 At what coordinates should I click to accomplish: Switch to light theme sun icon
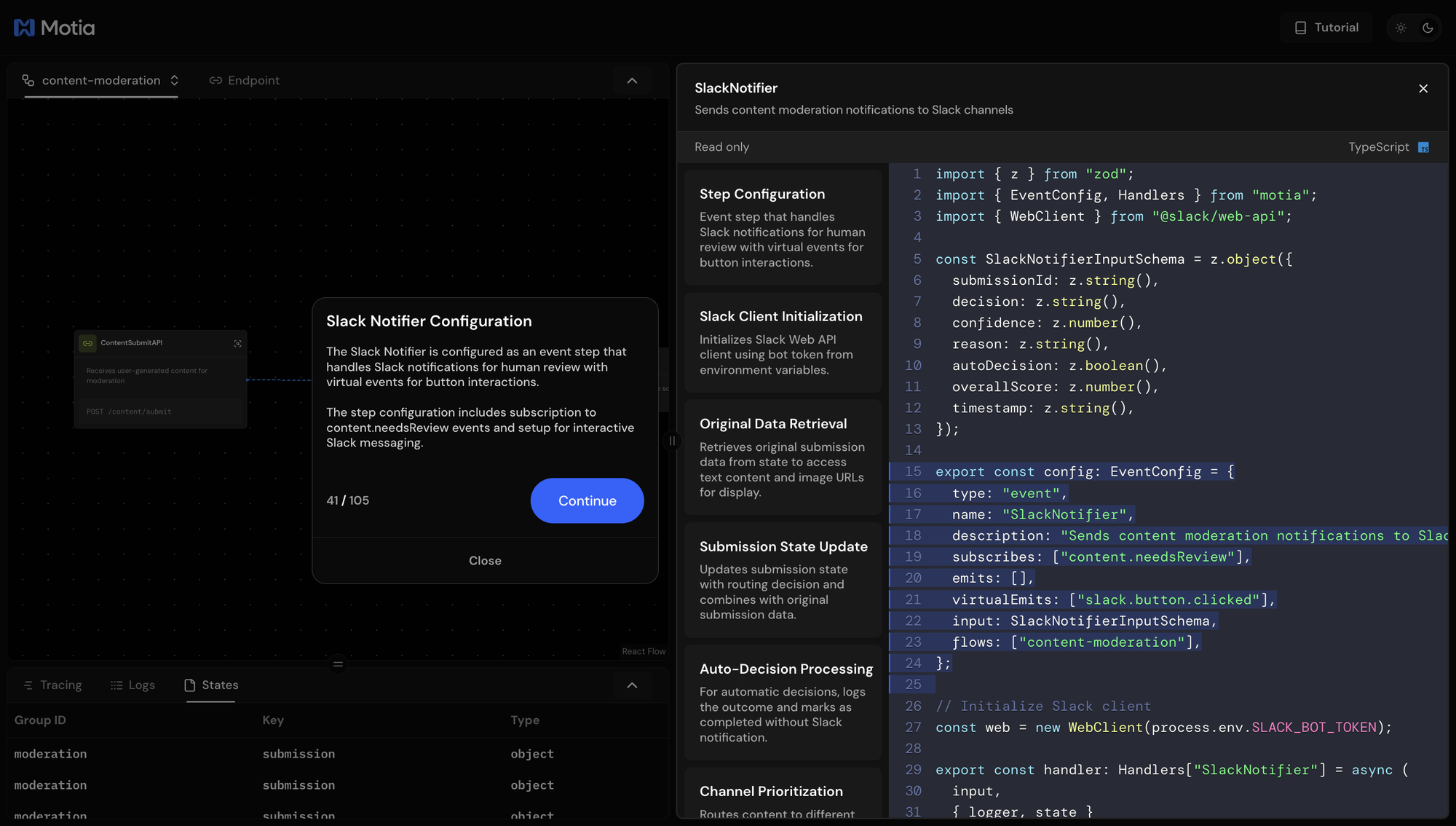click(x=1401, y=28)
